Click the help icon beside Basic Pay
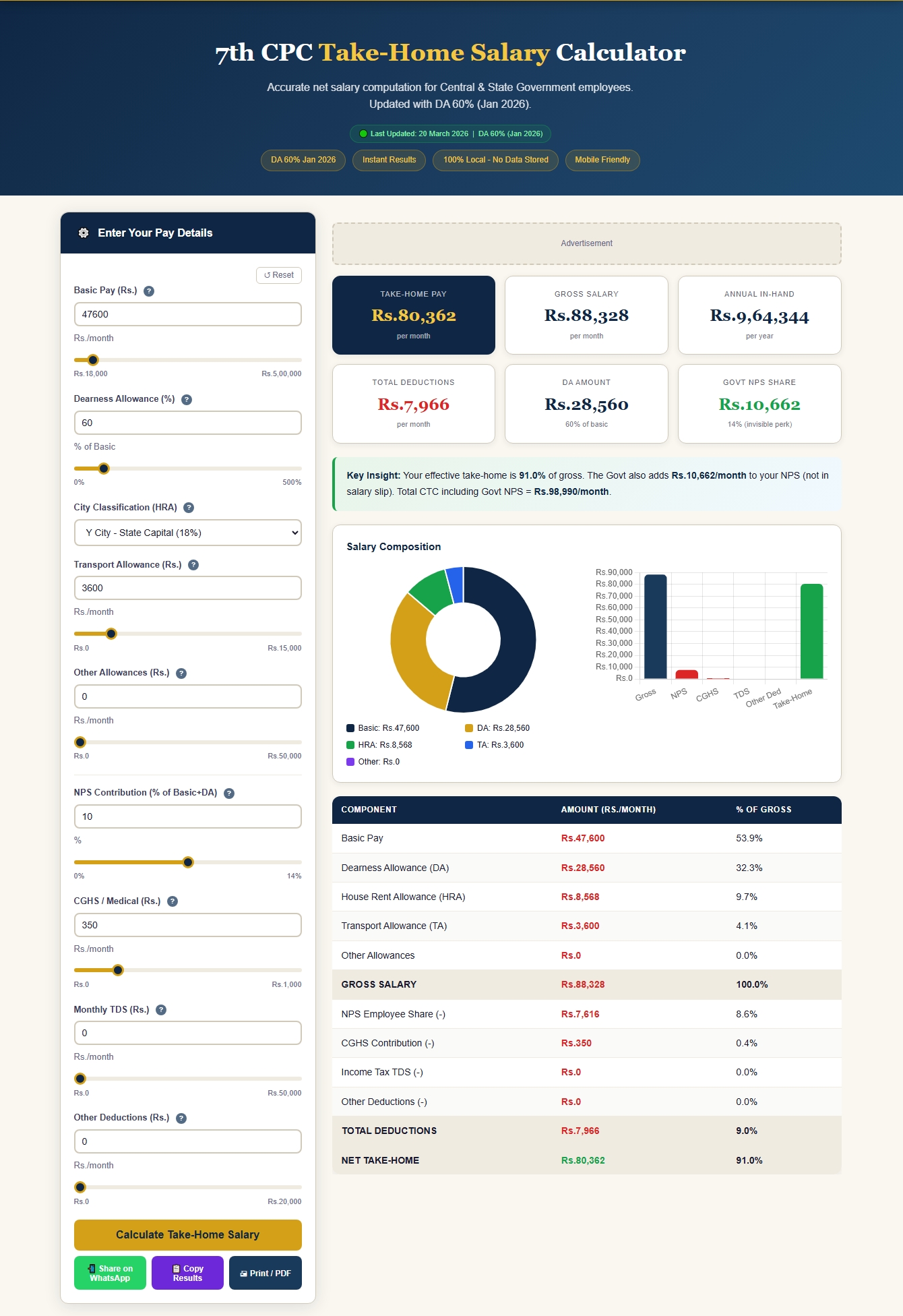This screenshot has height=1316, width=903. 149,291
